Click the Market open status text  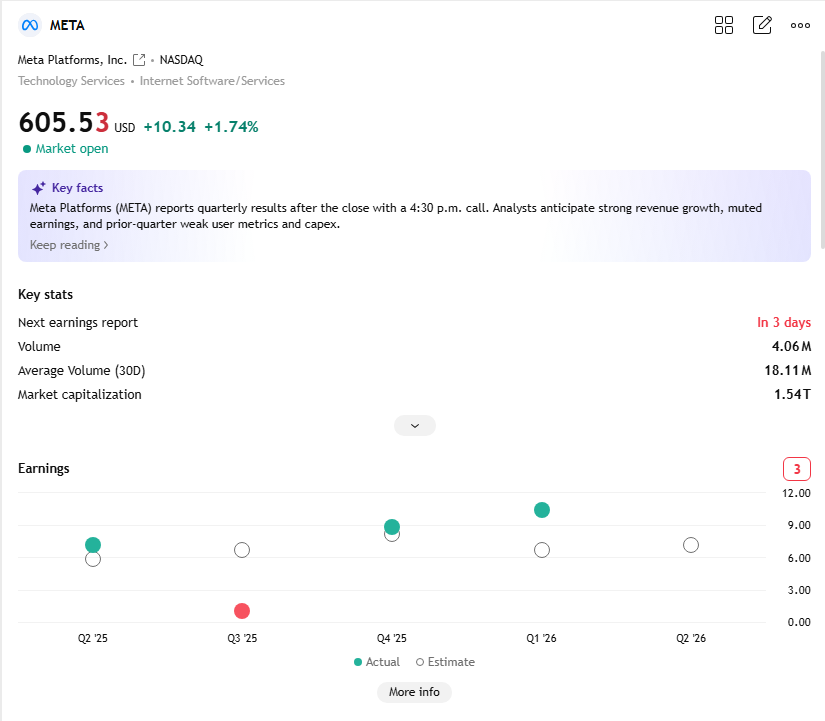(72, 149)
